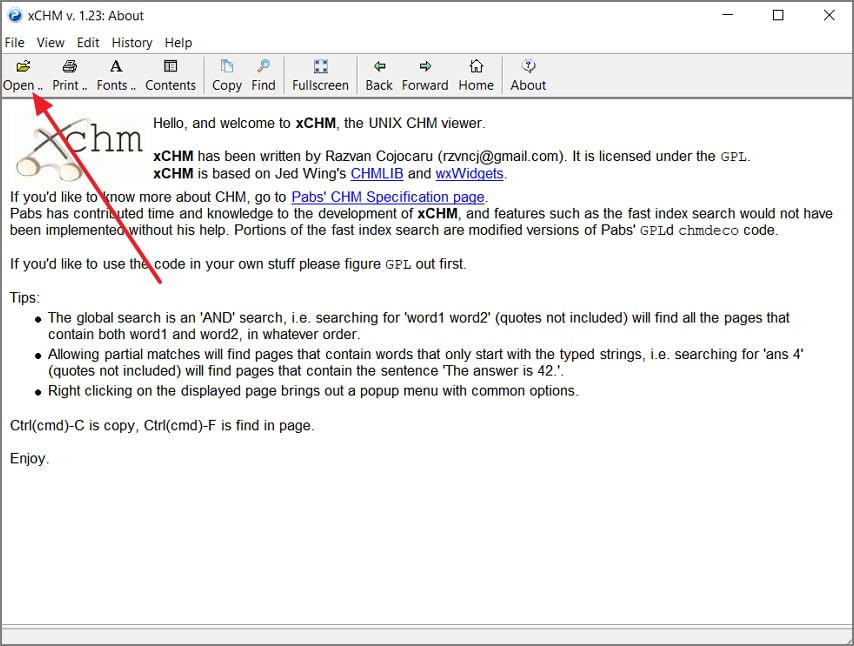Open Pabs' CHM Specification page link

(388, 197)
